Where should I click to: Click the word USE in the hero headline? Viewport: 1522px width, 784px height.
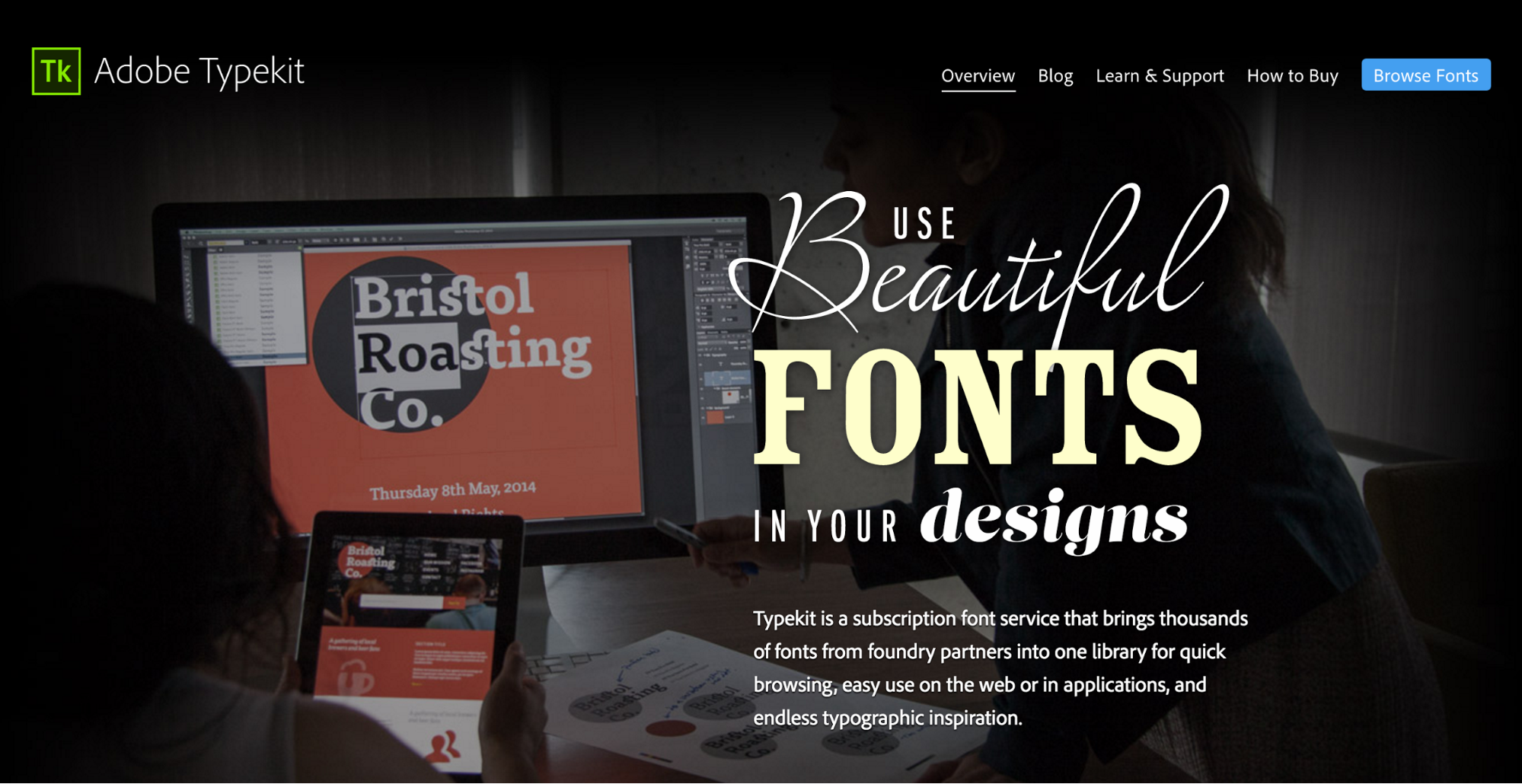pos(924,225)
